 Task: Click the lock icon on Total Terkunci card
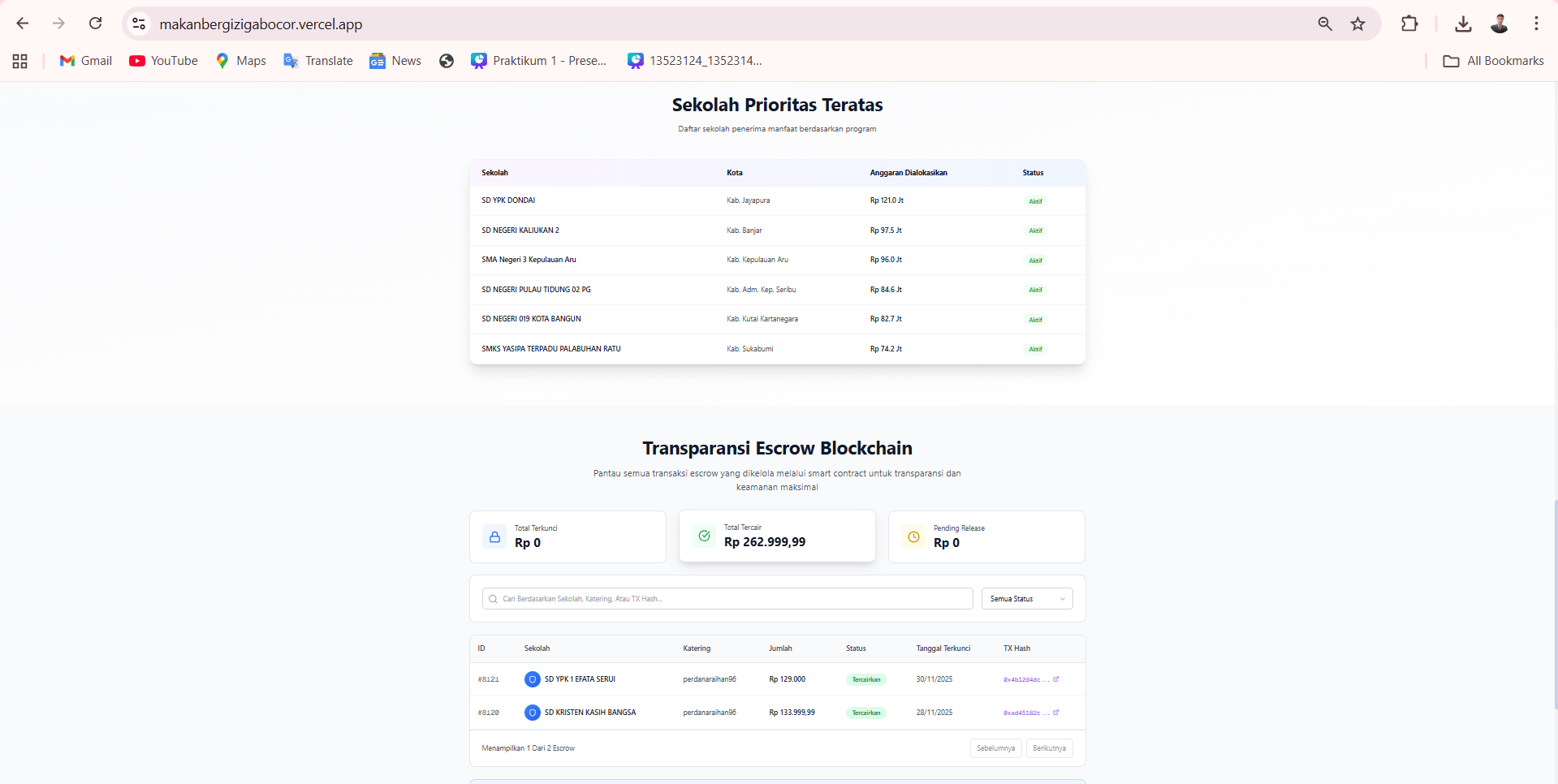point(494,536)
